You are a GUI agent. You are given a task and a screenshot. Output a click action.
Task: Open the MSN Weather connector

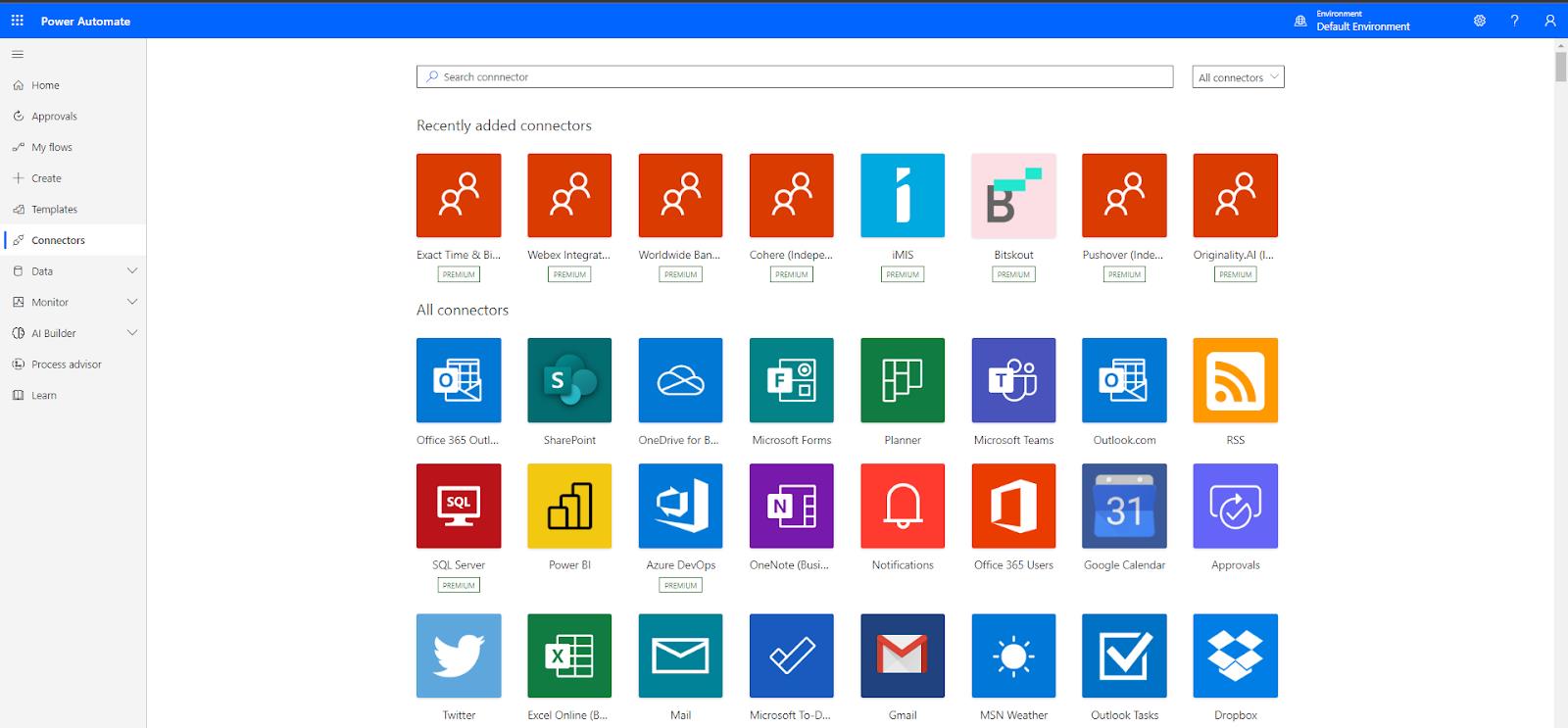[x=1013, y=655]
